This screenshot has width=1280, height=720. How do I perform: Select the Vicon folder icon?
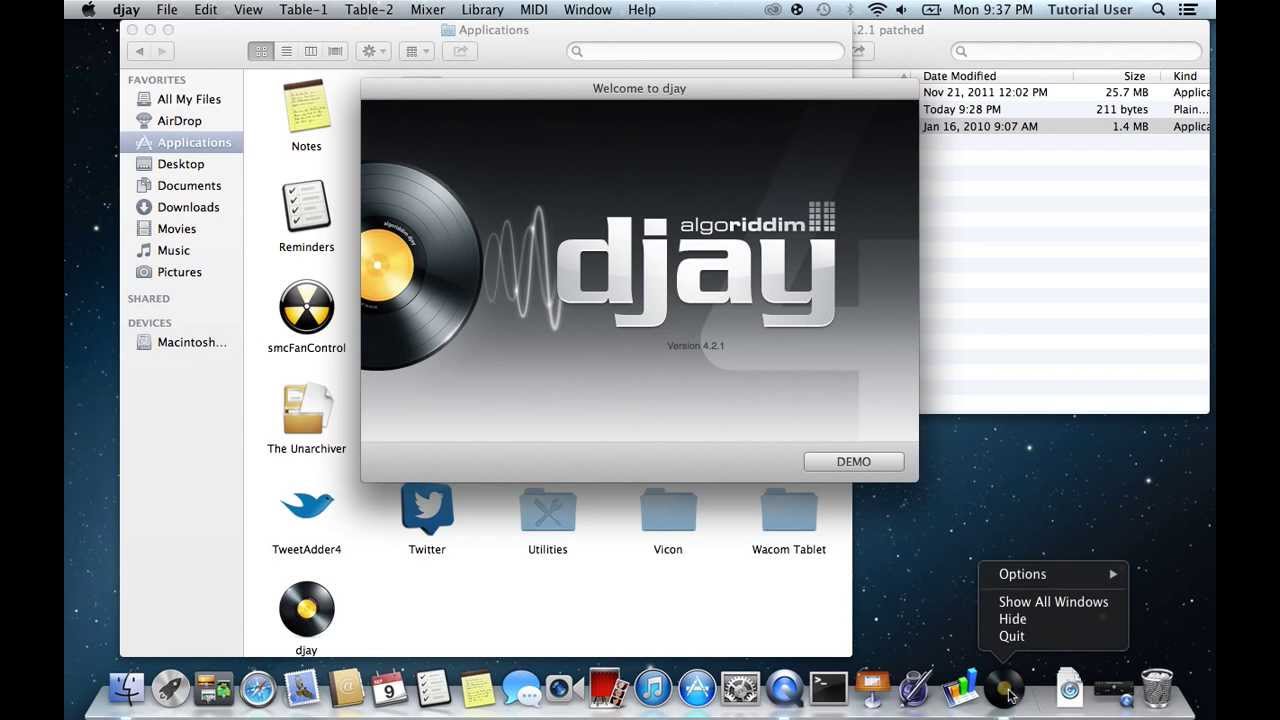[668, 510]
